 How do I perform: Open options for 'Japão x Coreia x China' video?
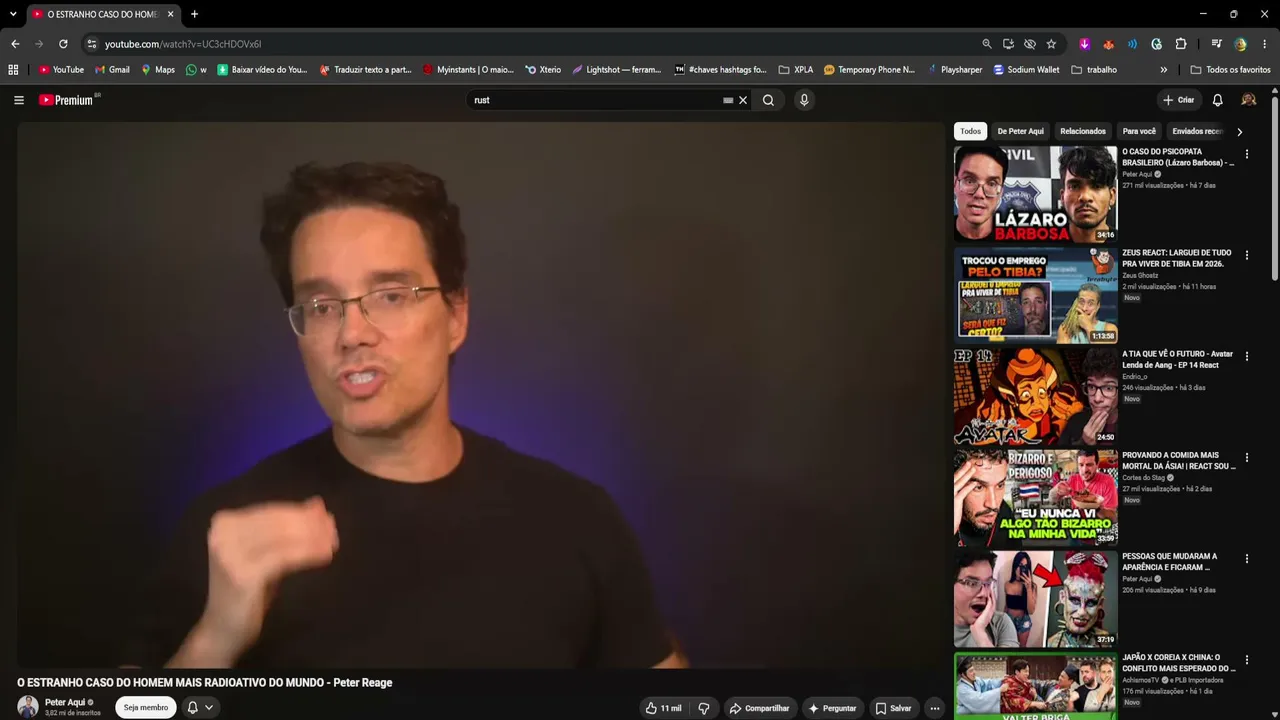(1246, 660)
